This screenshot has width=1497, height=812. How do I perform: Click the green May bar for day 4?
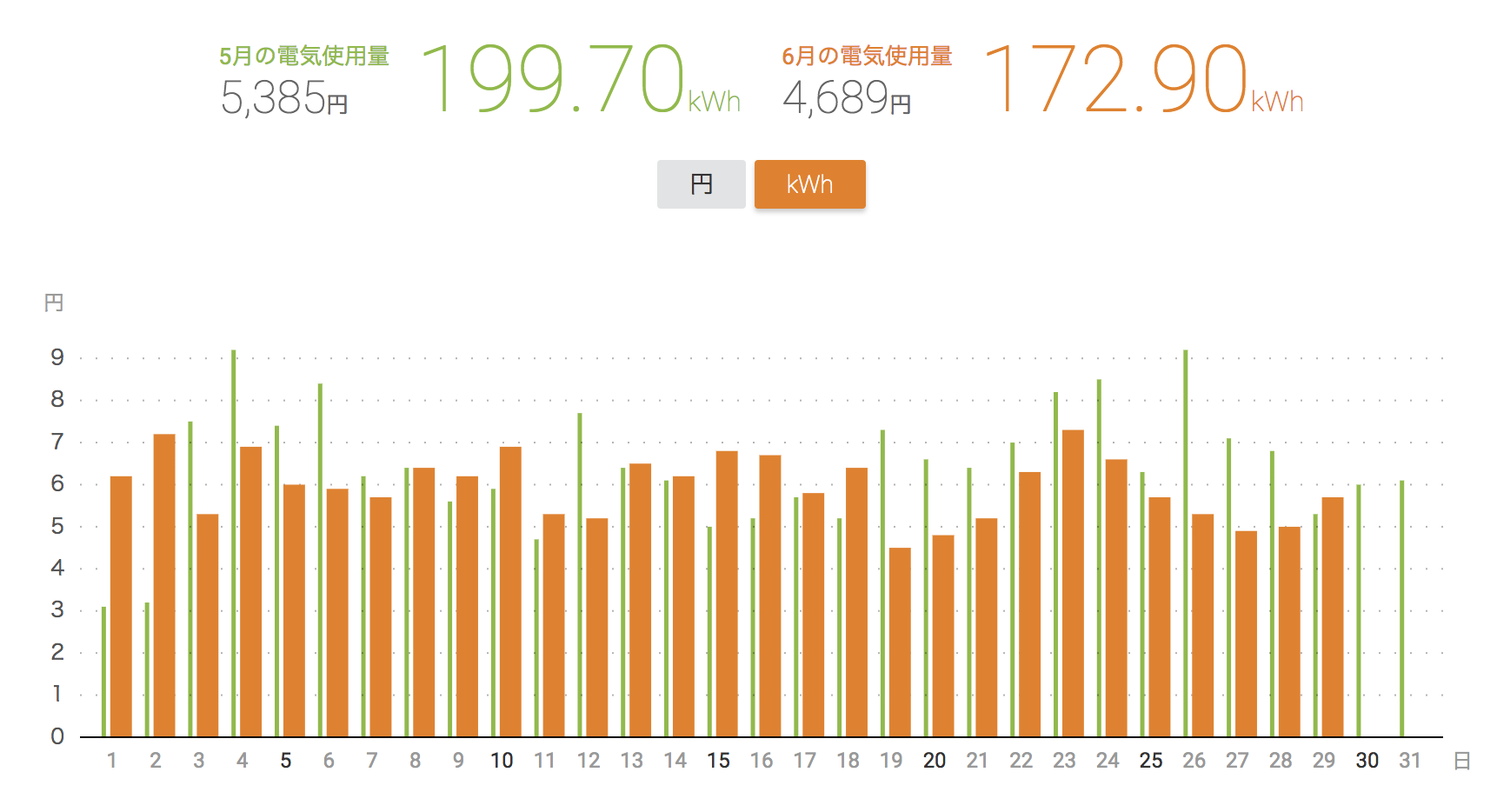click(234, 543)
